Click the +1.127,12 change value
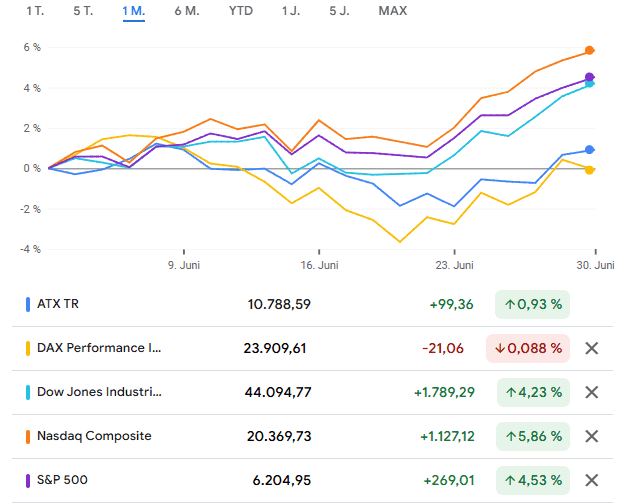This screenshot has width=618, height=504. click(x=447, y=437)
